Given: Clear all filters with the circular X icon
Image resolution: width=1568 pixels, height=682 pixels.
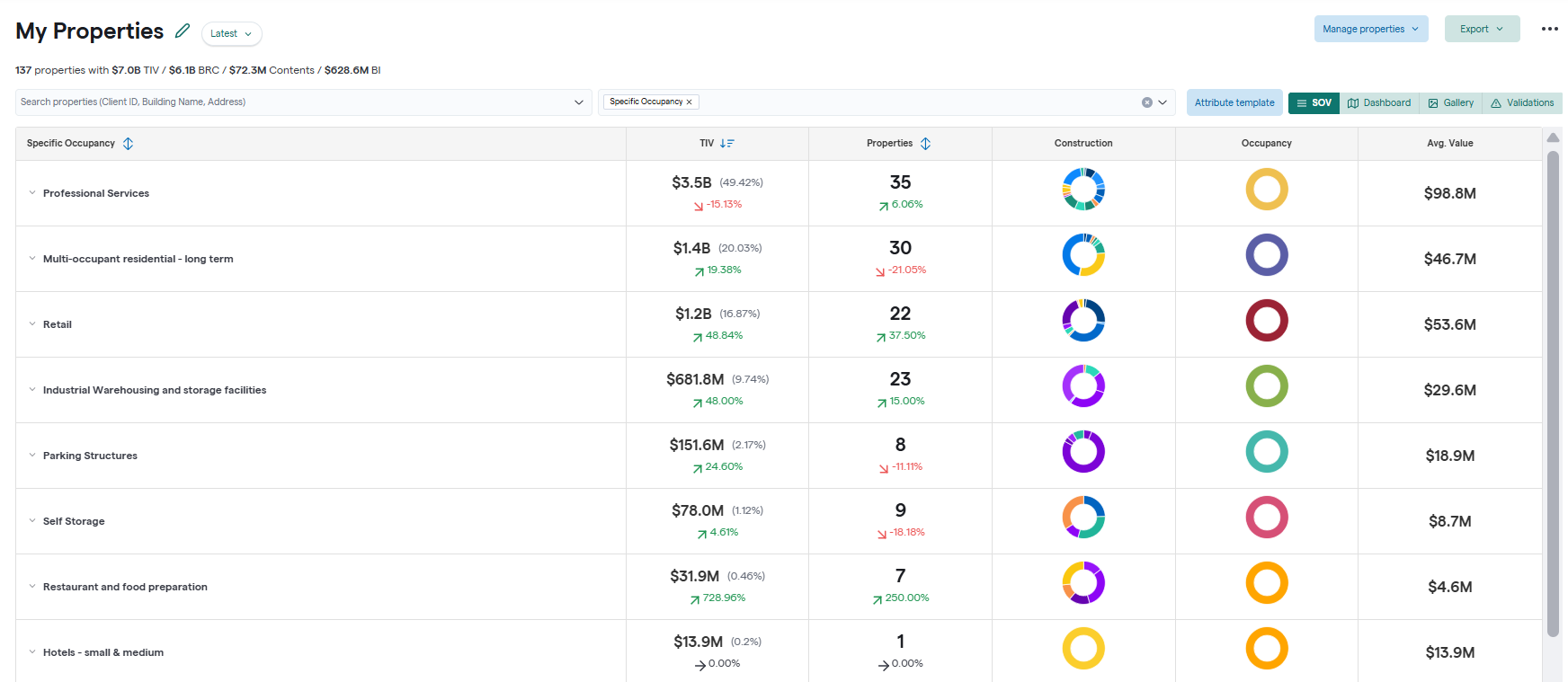Looking at the screenshot, I should [1146, 102].
